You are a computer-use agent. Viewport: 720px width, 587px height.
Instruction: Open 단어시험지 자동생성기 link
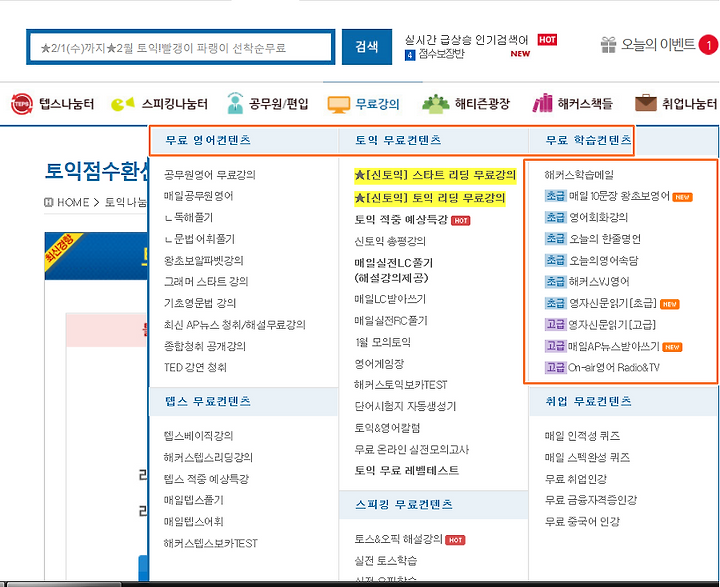405,406
